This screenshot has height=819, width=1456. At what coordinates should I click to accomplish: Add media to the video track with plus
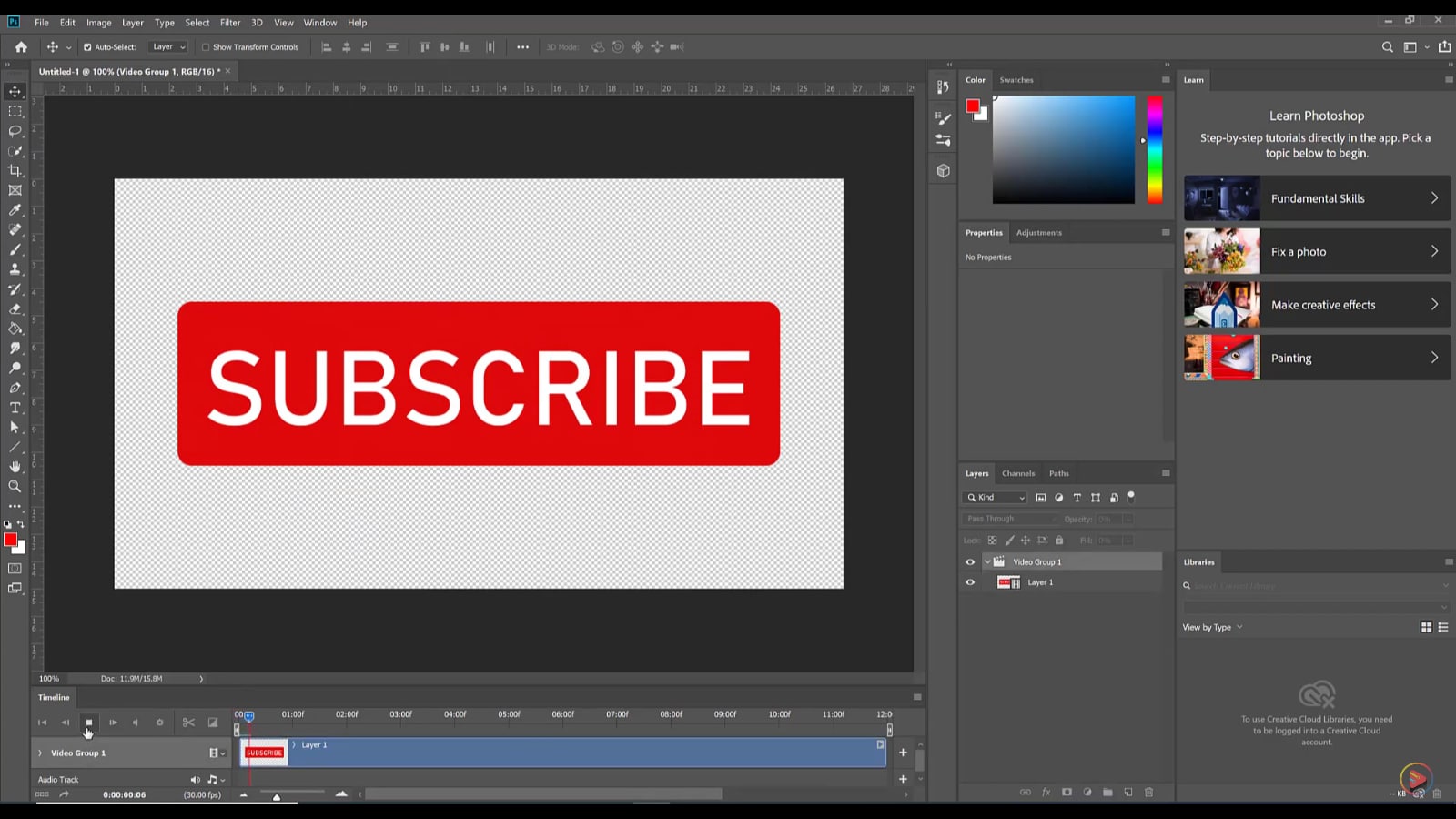[x=903, y=753]
